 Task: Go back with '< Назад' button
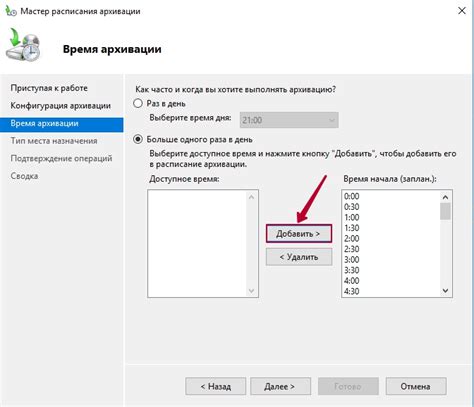[x=216, y=386]
